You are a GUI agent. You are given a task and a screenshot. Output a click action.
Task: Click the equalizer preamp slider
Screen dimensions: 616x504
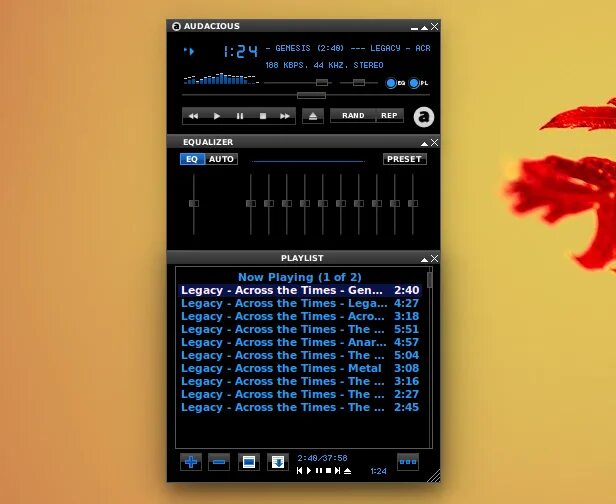pos(194,203)
